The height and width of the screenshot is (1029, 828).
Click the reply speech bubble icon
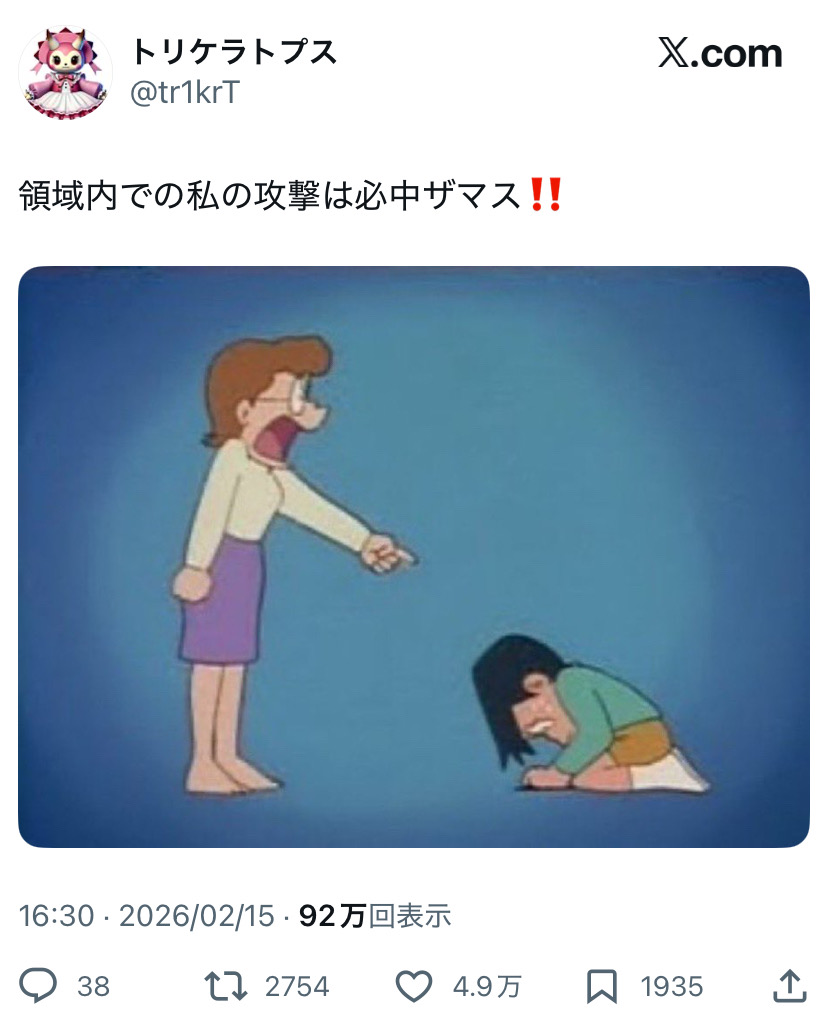(x=38, y=986)
